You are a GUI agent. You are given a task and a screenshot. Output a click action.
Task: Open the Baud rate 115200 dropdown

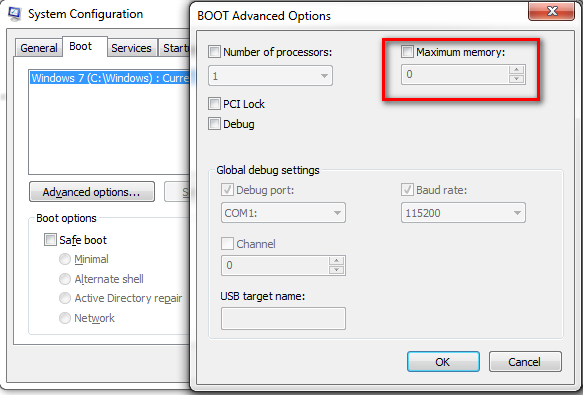point(463,213)
